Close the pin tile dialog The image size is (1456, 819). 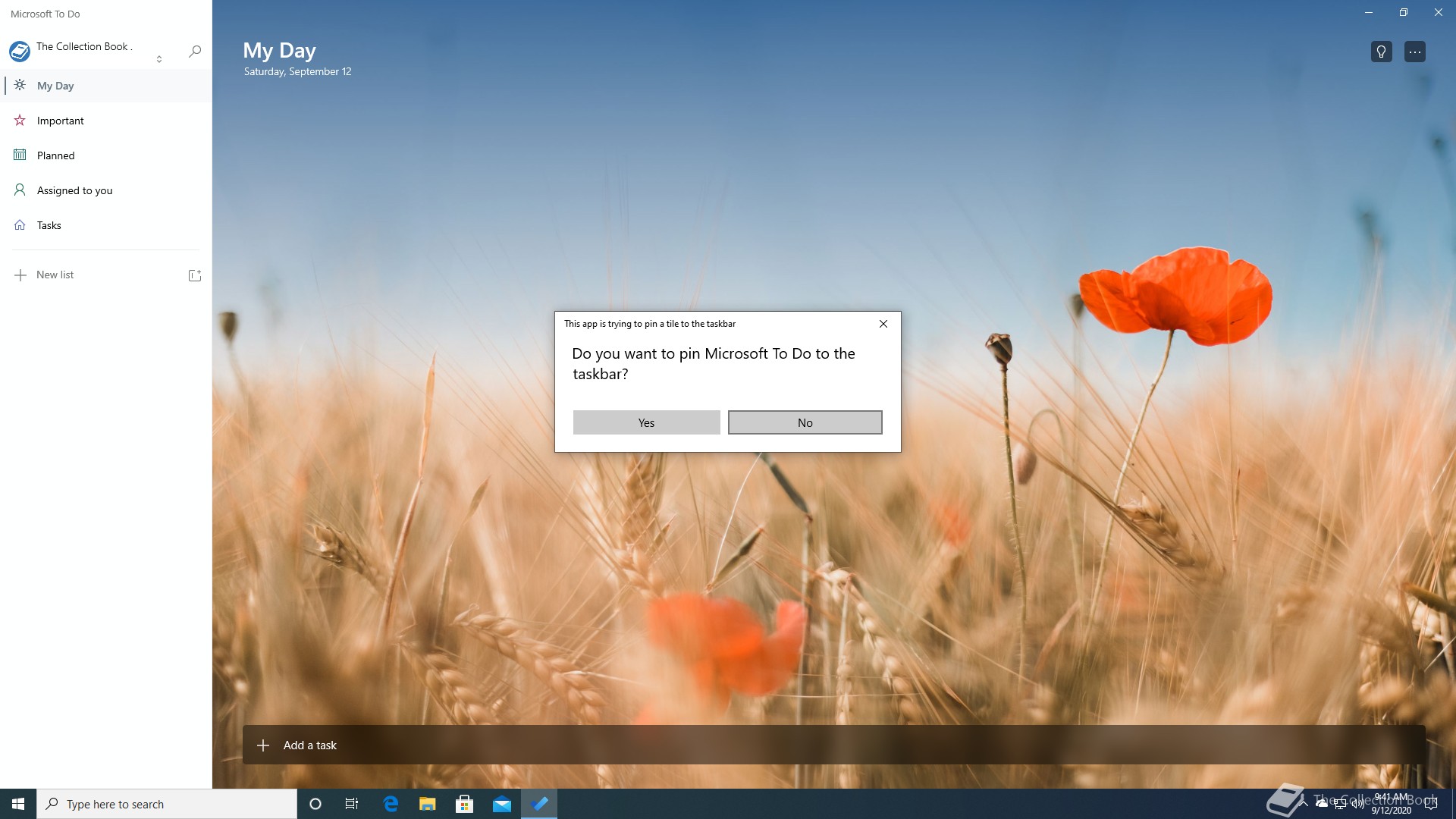[883, 324]
